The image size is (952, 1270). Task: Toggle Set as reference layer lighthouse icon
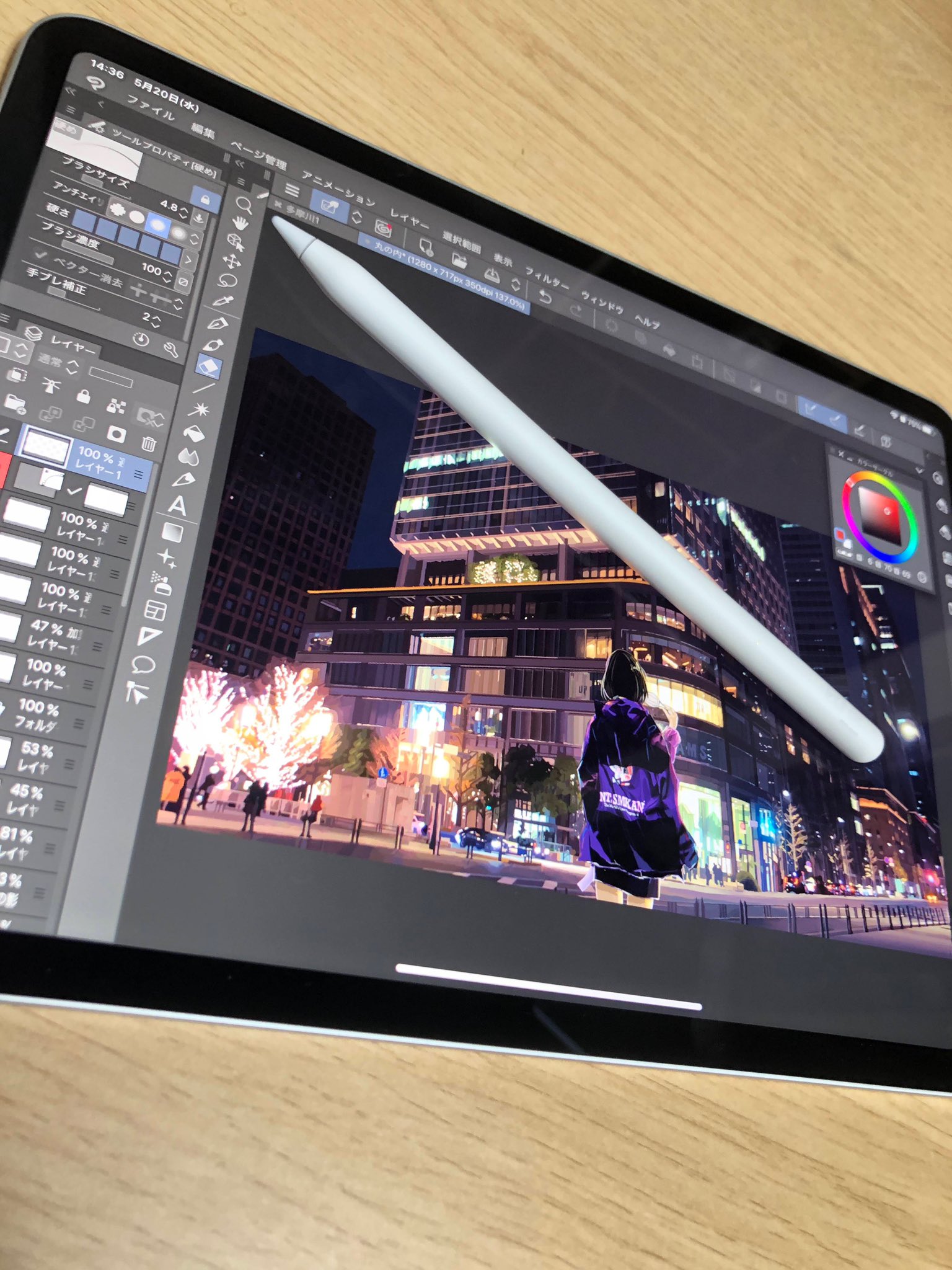click(51, 386)
